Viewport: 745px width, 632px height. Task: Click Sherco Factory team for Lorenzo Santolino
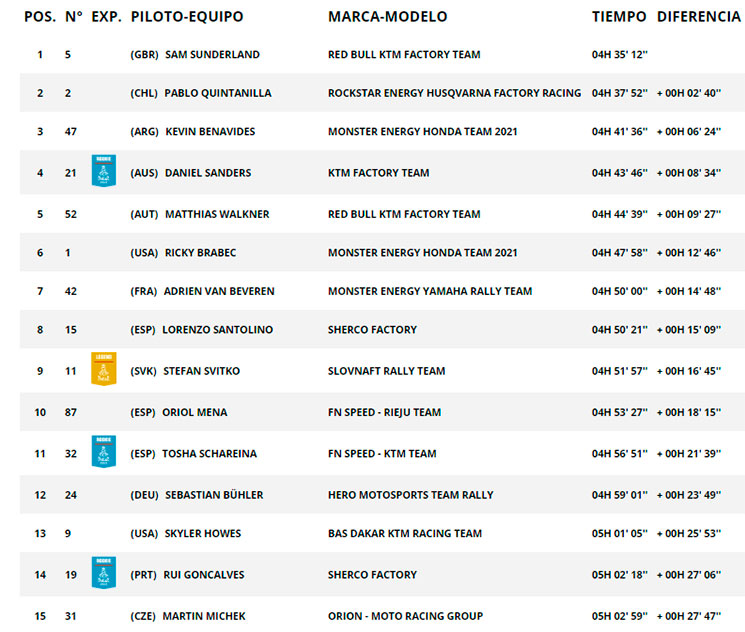tap(372, 330)
